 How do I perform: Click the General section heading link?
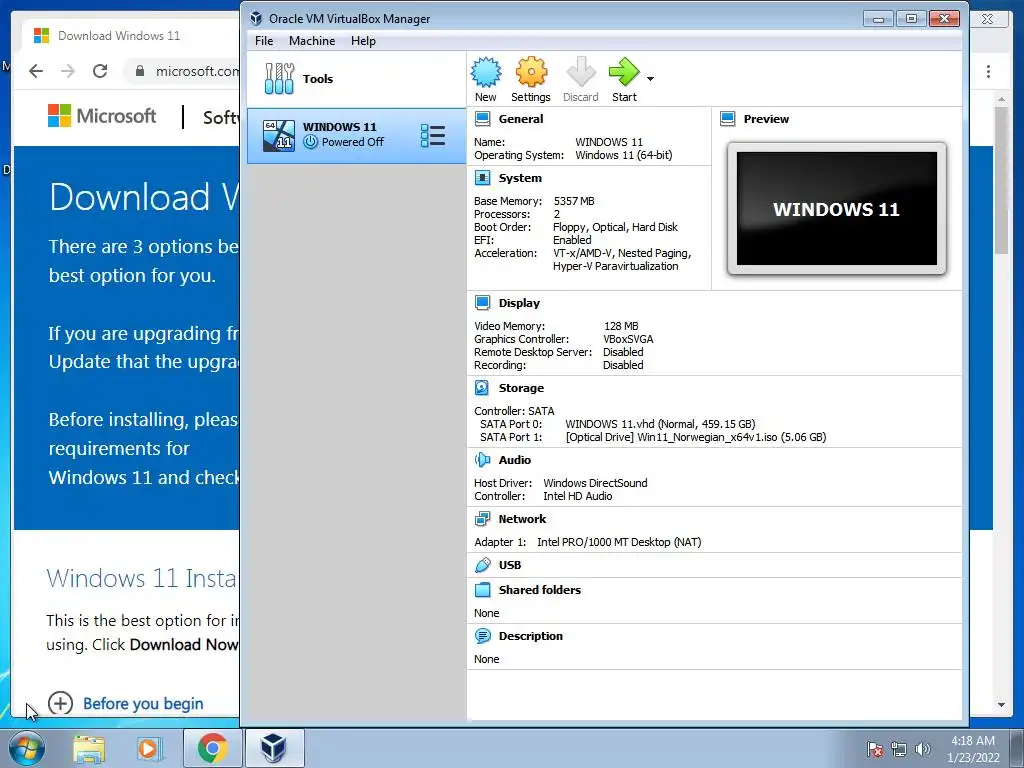coord(520,119)
